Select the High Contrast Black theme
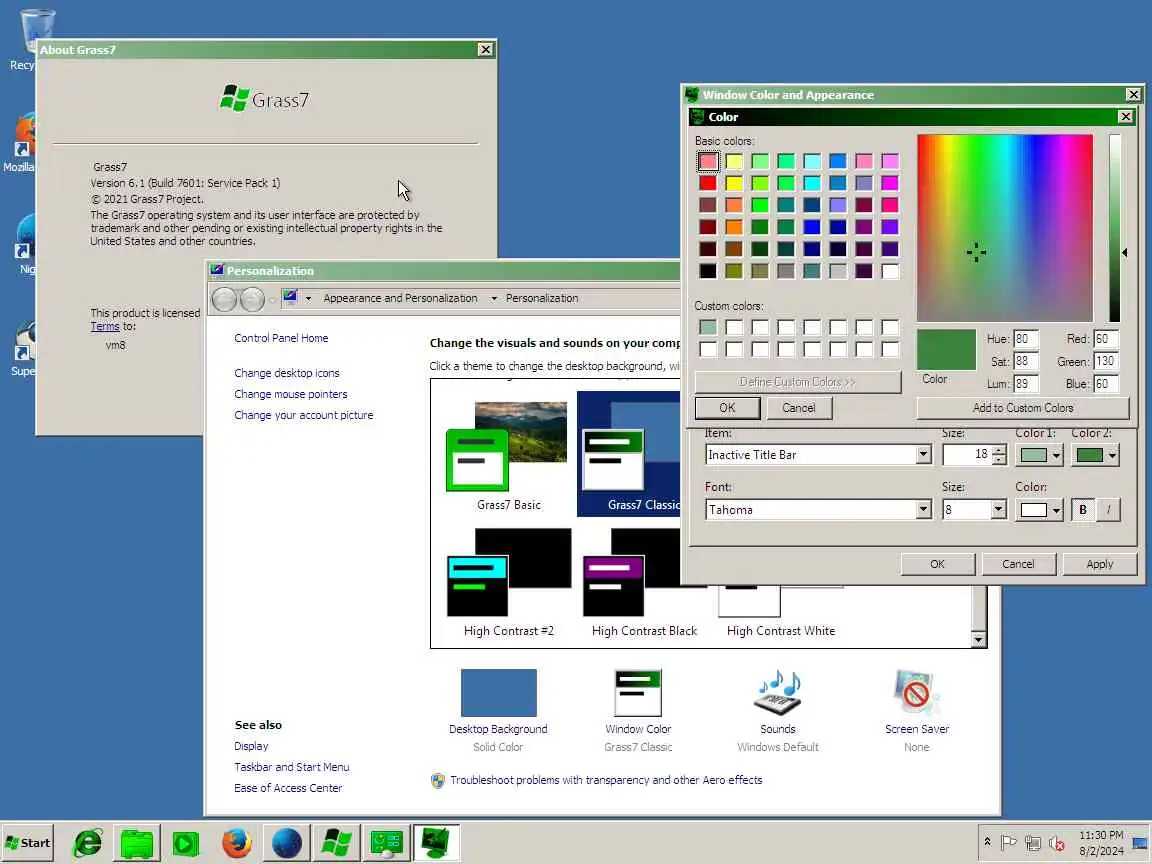The width and height of the screenshot is (1152, 864). (x=644, y=583)
